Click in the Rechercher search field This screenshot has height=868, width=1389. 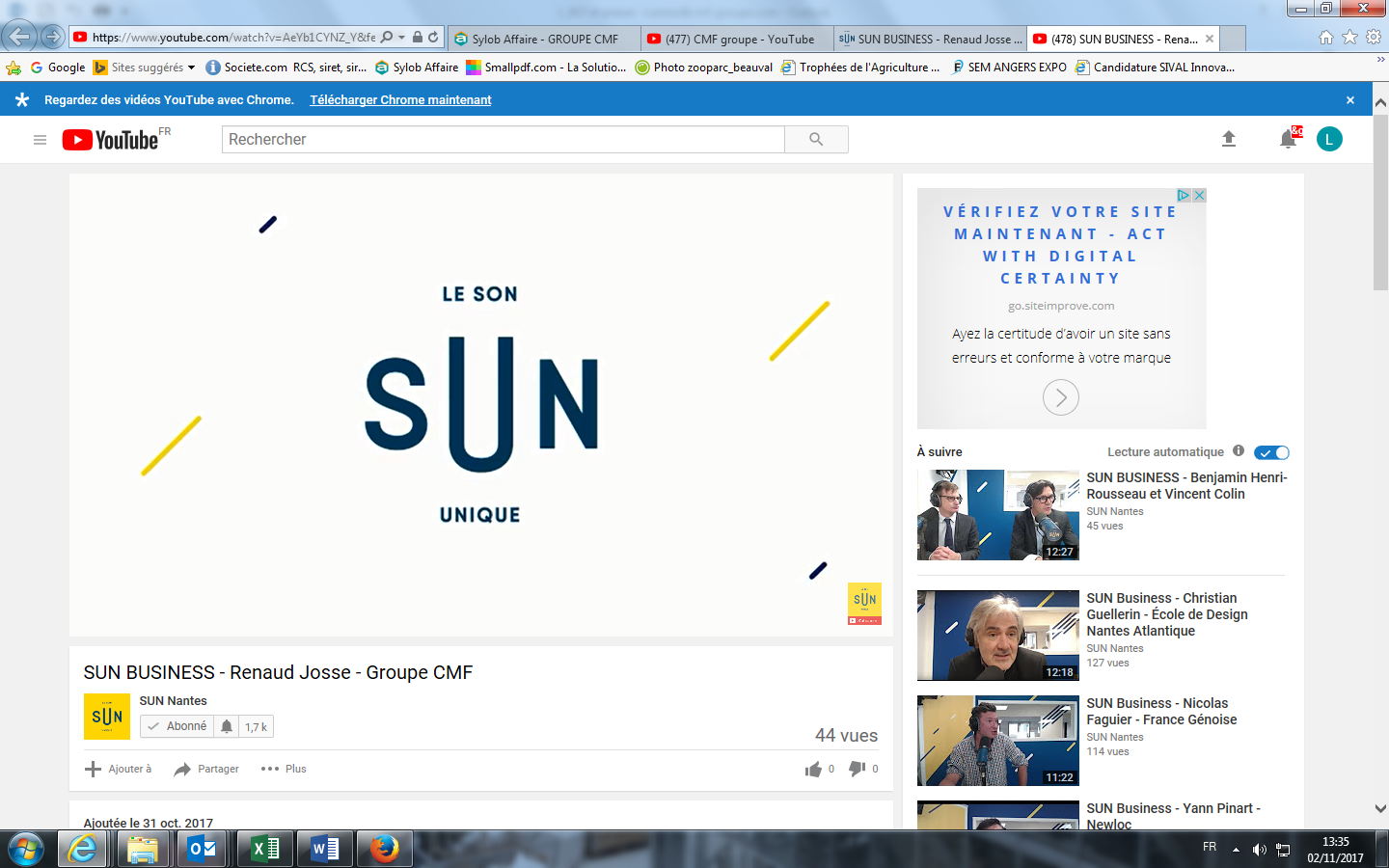point(504,140)
